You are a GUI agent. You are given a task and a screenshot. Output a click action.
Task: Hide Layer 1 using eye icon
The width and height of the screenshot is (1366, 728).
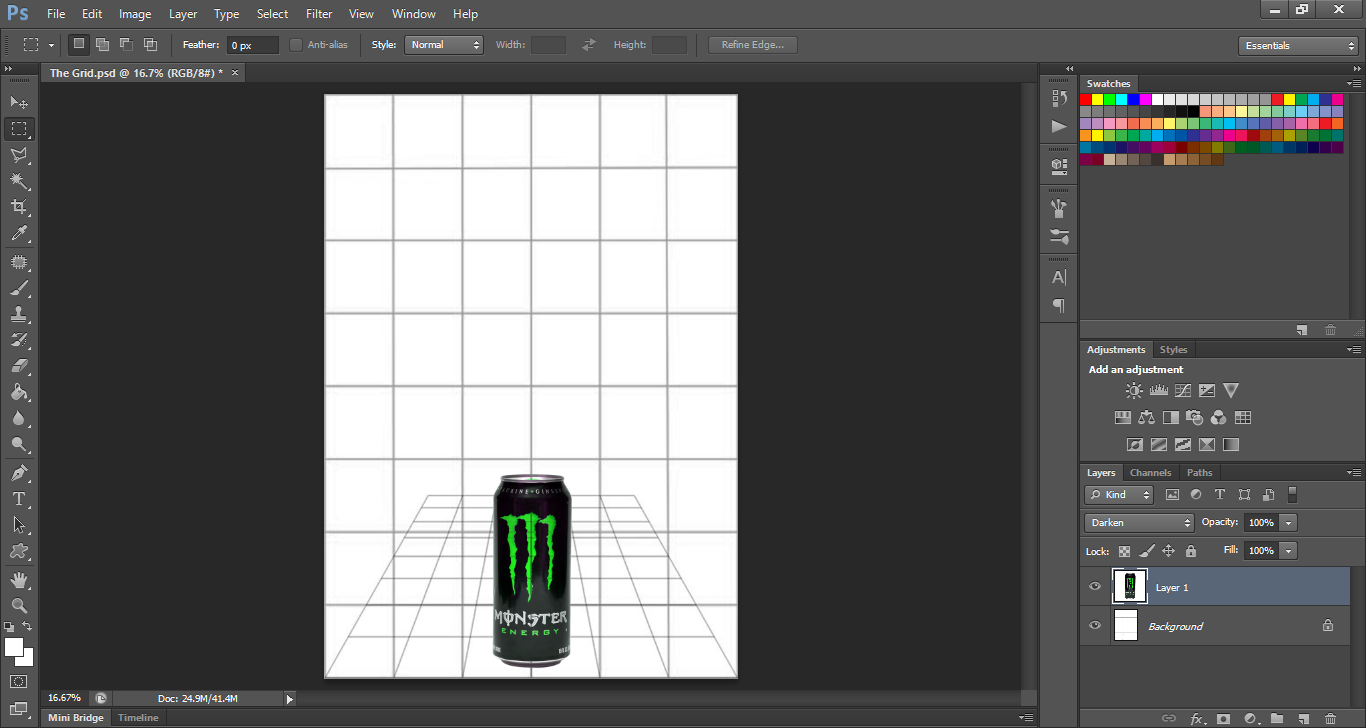1095,587
